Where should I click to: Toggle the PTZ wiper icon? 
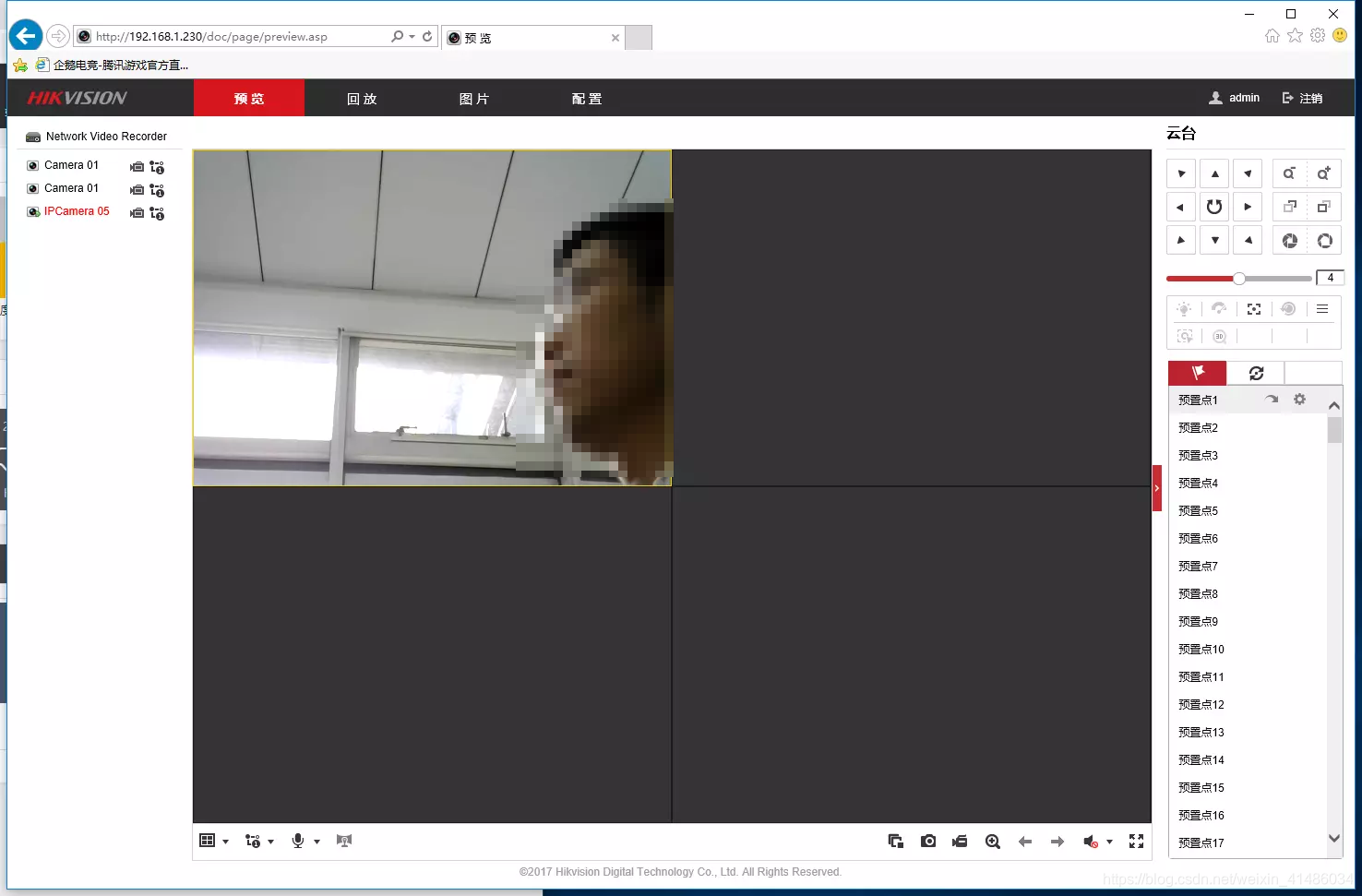coord(1219,309)
